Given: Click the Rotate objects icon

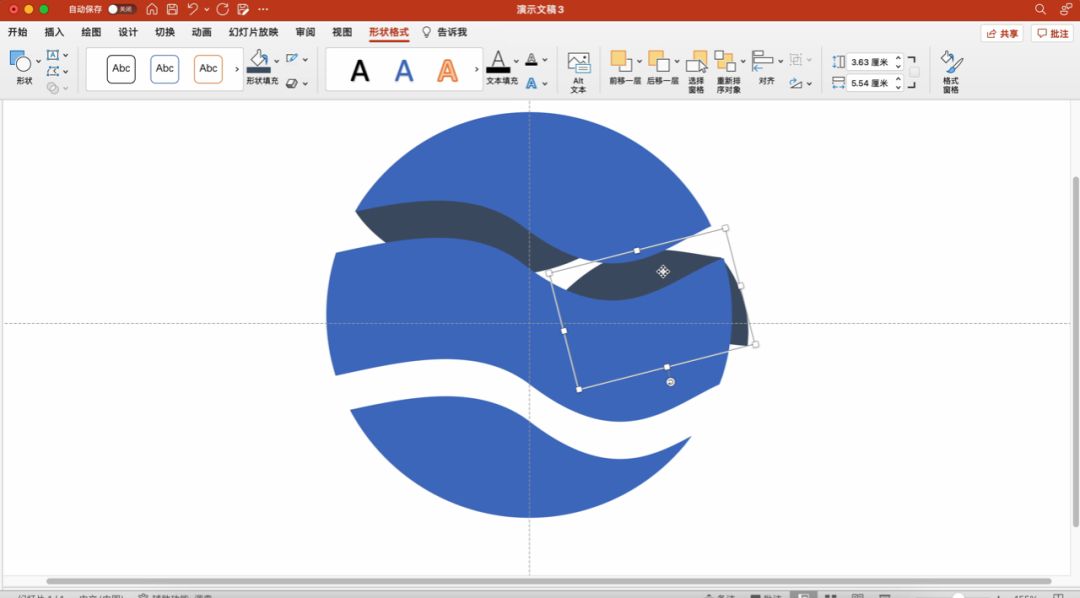Looking at the screenshot, I should [x=796, y=83].
